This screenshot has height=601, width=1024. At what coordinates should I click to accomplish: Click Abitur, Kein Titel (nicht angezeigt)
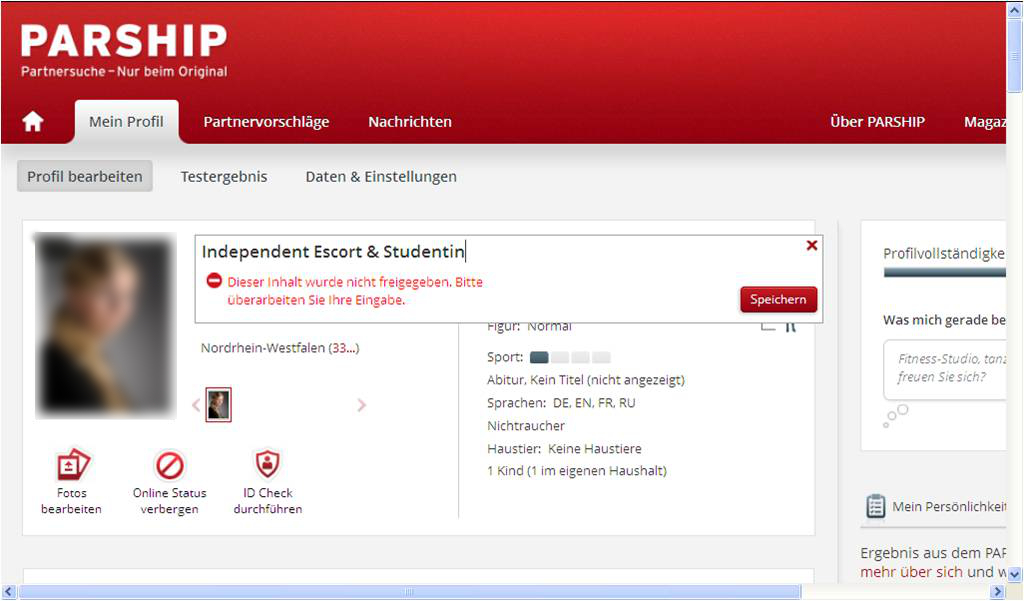pos(586,380)
